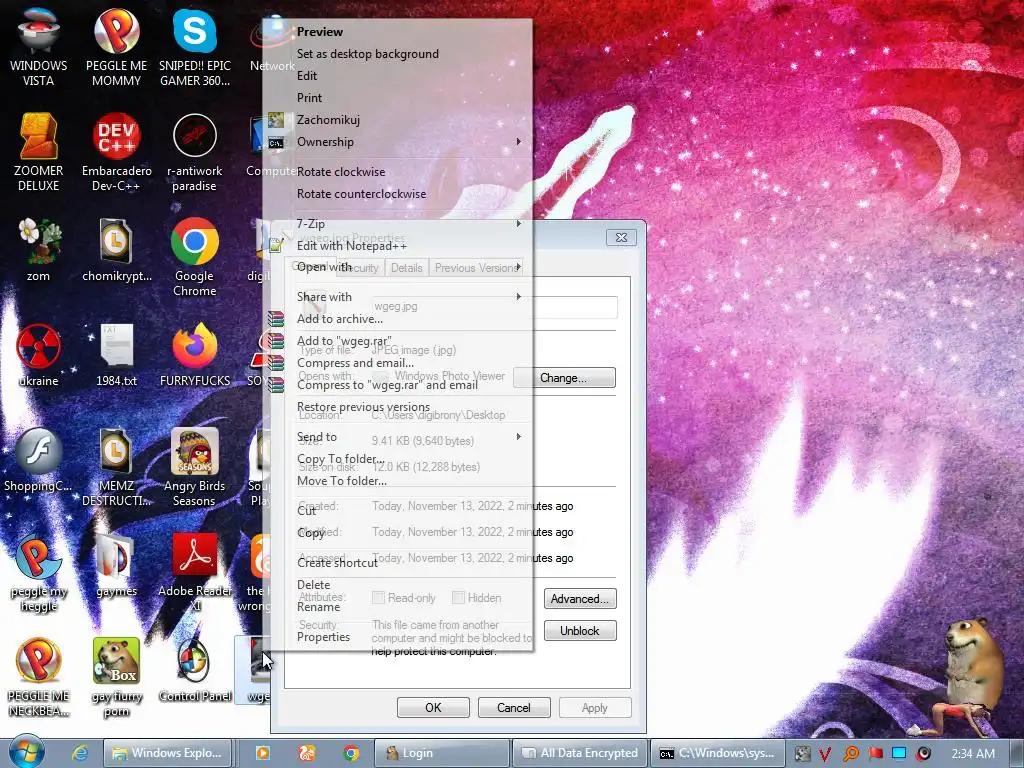
Task: Select the Google Chrome desktop icon
Action: coord(195,257)
